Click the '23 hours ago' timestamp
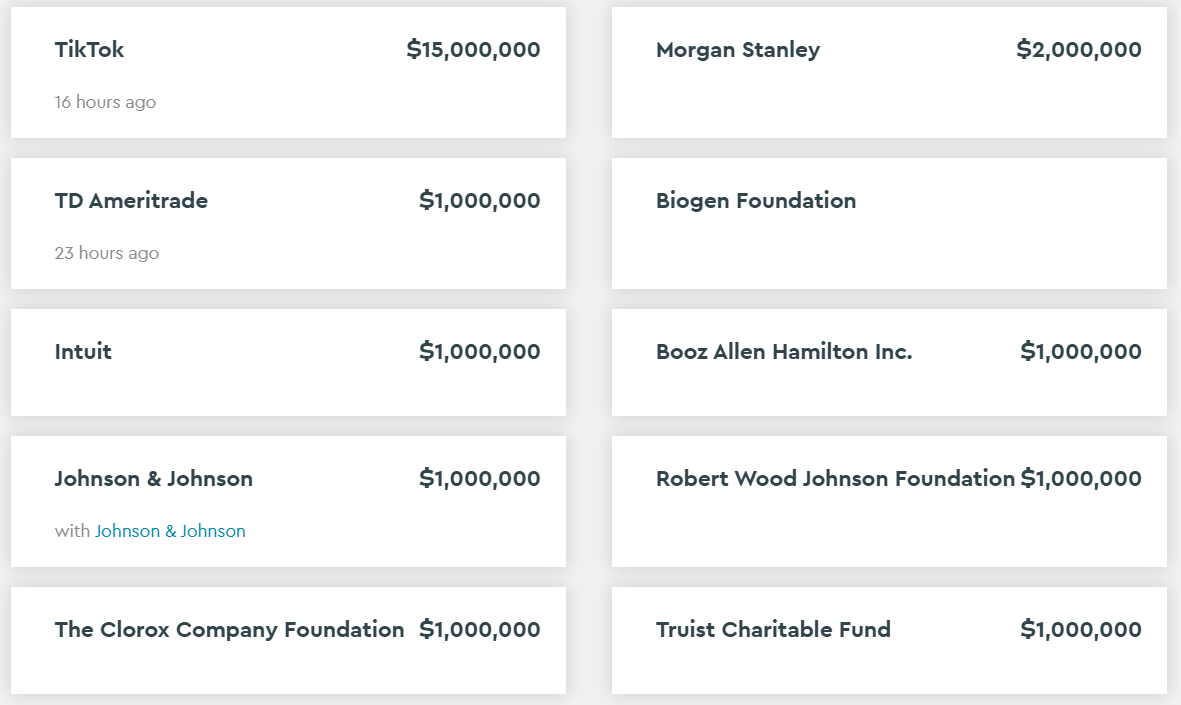Image resolution: width=1181 pixels, height=705 pixels. click(107, 253)
